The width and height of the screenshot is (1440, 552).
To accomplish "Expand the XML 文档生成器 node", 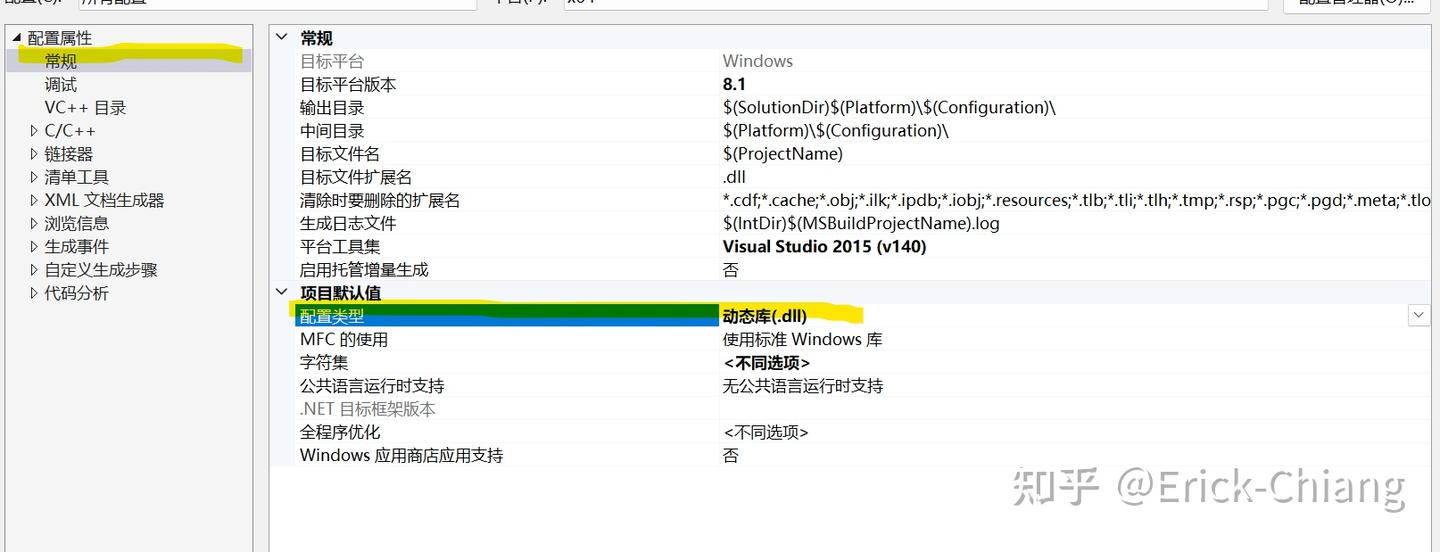I will [34, 200].
